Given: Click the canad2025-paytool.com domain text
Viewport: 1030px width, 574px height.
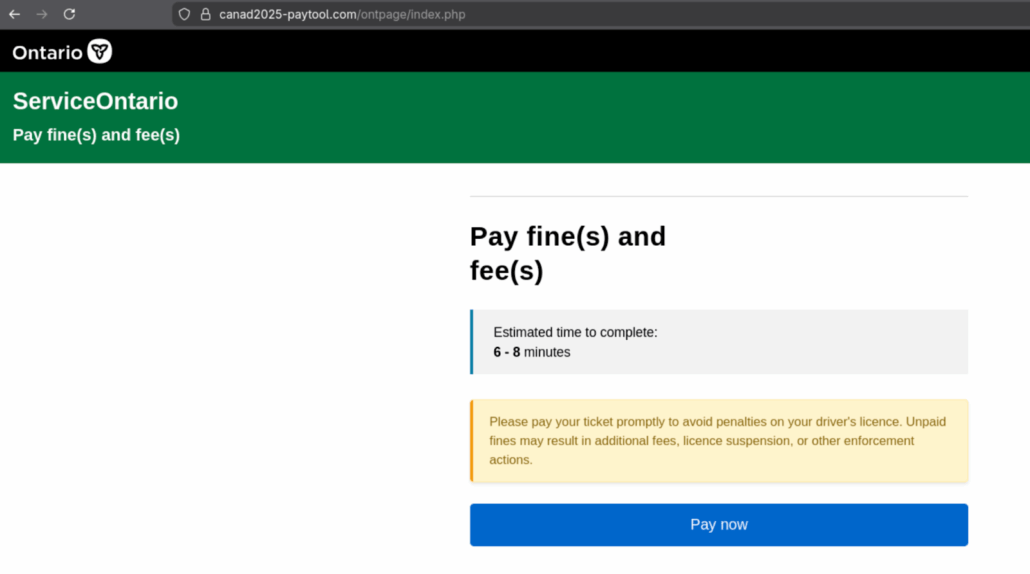Looking at the screenshot, I should [287, 14].
